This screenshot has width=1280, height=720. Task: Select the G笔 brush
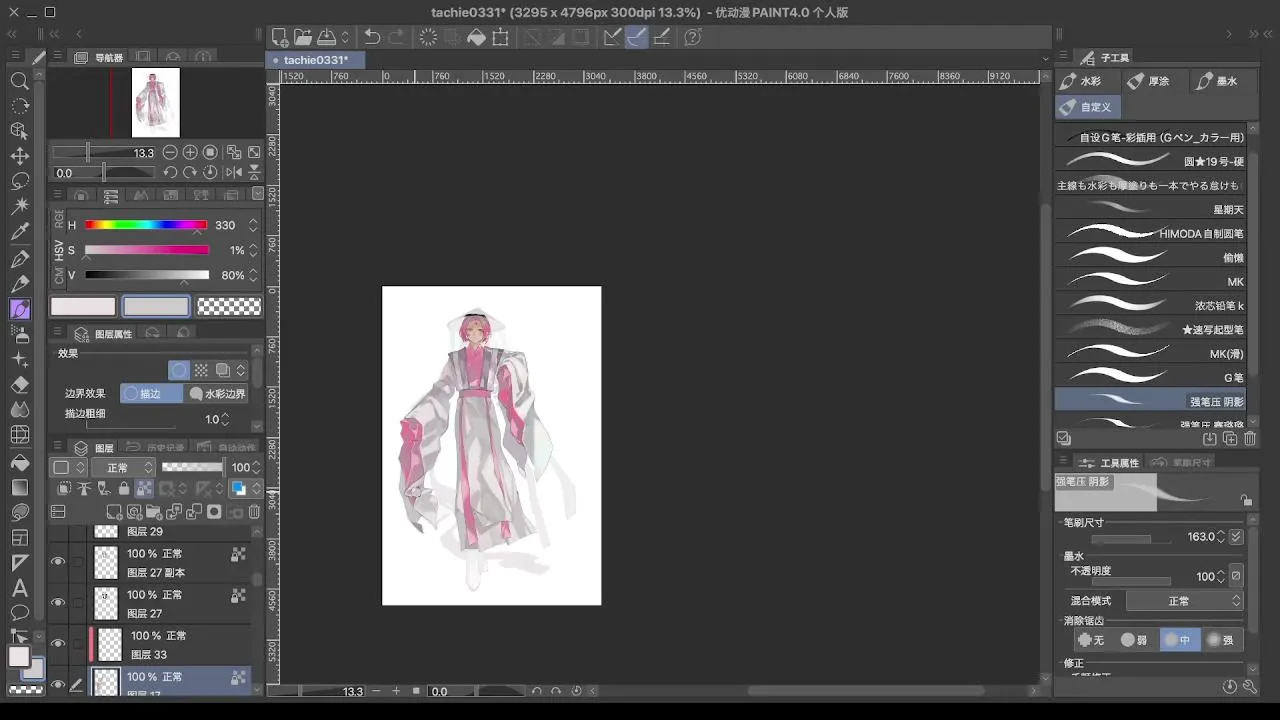(x=1150, y=377)
